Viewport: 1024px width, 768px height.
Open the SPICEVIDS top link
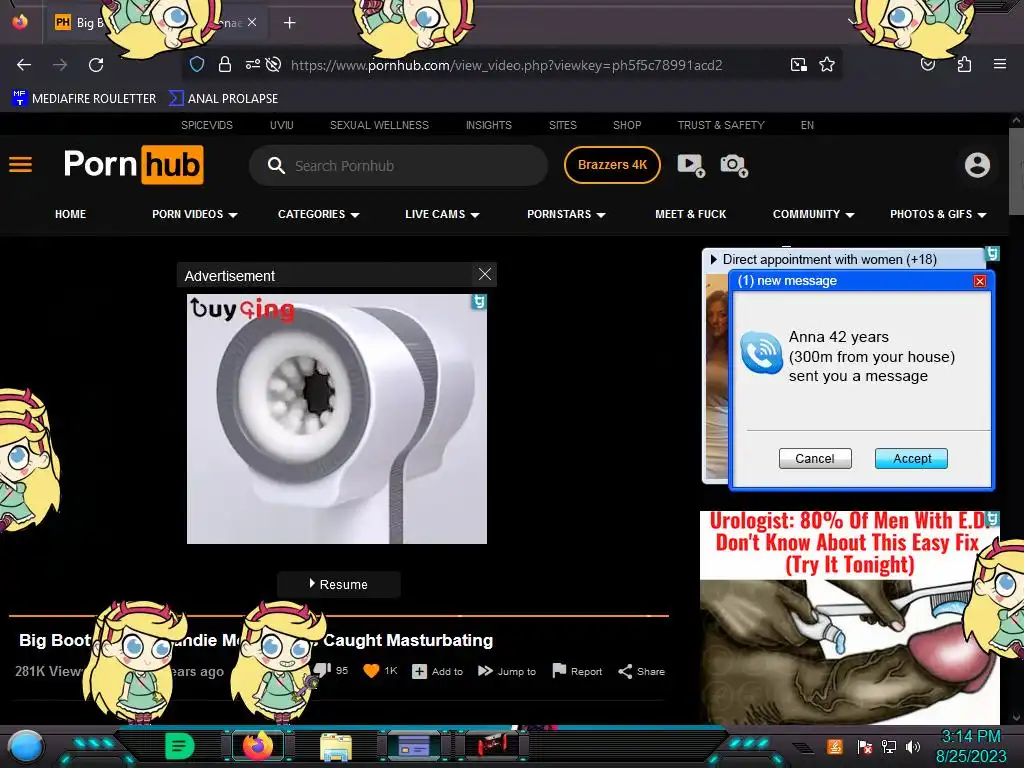[206, 125]
